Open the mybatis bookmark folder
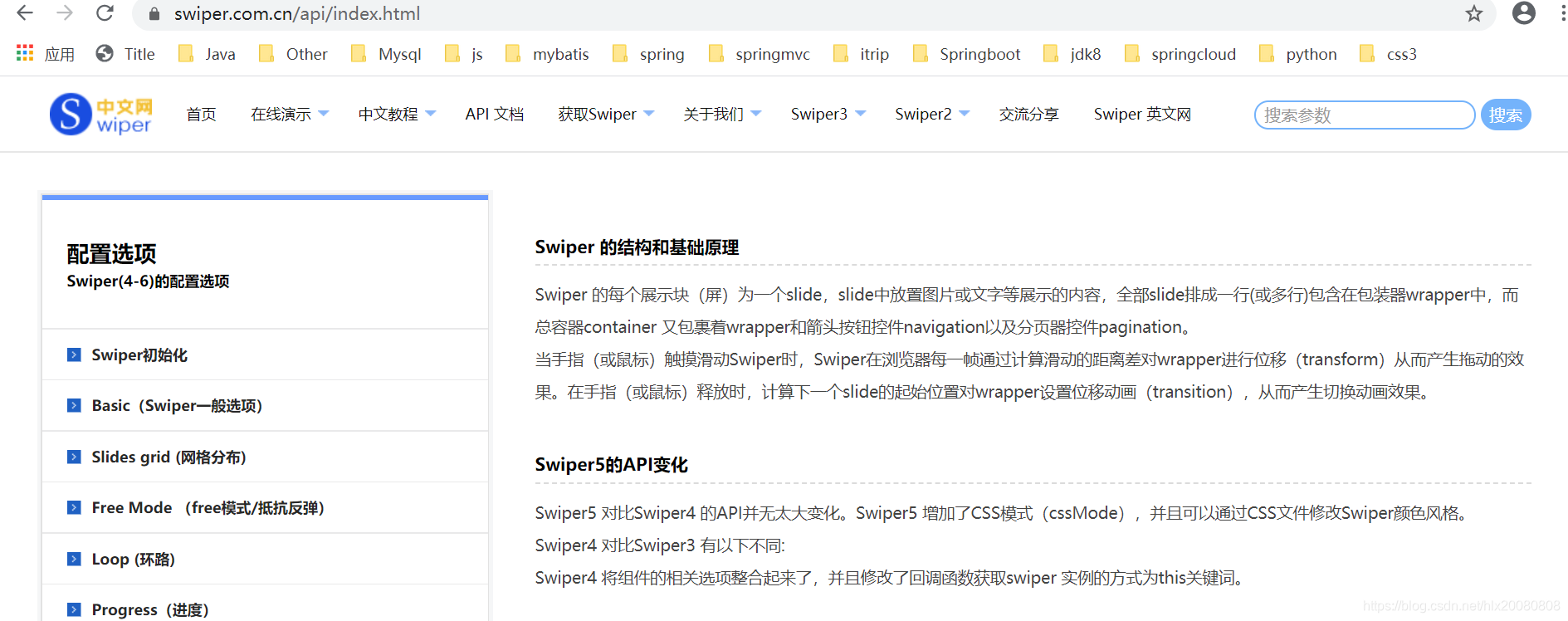Screen dimensions: 1568x621 547,54
